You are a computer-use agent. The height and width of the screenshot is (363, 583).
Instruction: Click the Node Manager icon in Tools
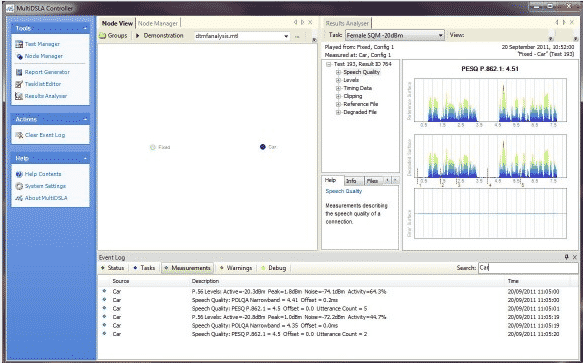coord(19,56)
